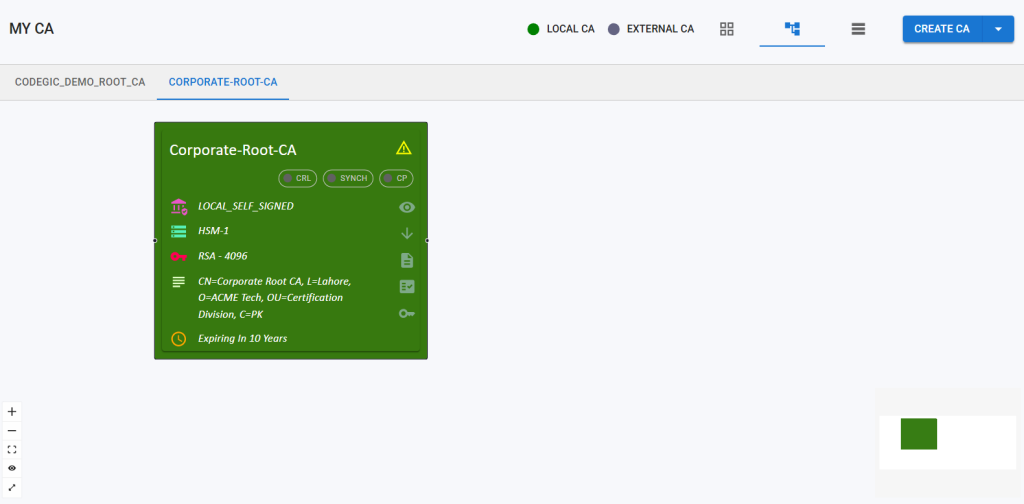Select the tree hierarchy view icon
Image resolution: width=1024 pixels, height=504 pixels.
[x=792, y=29]
